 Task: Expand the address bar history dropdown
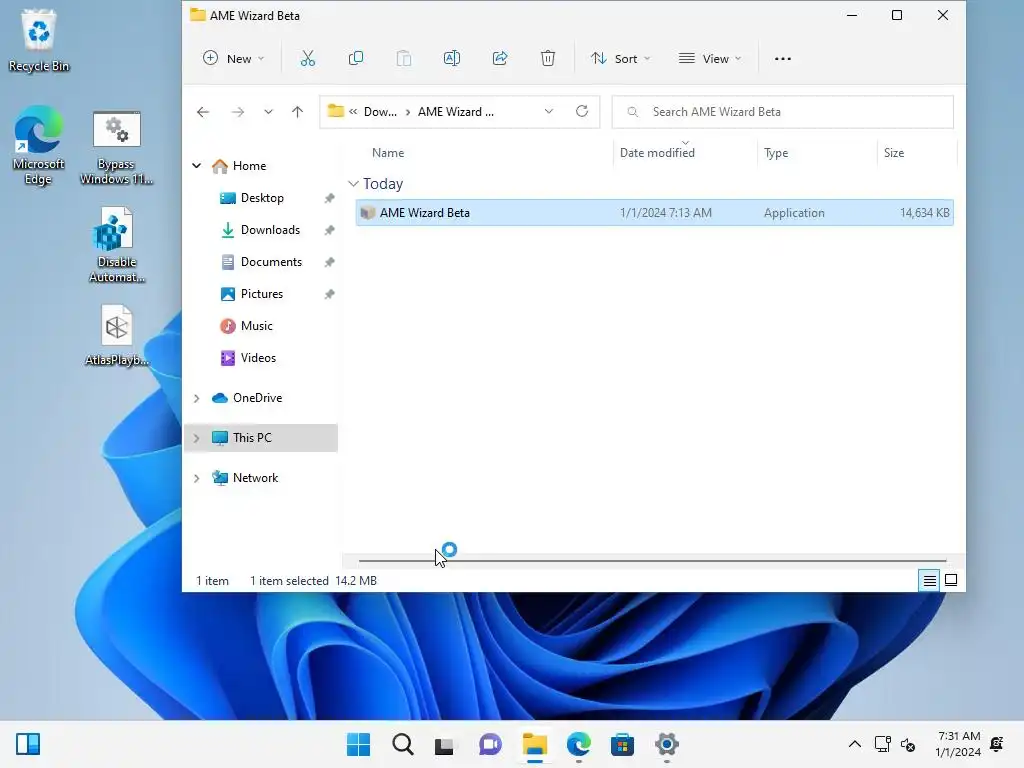tap(549, 112)
